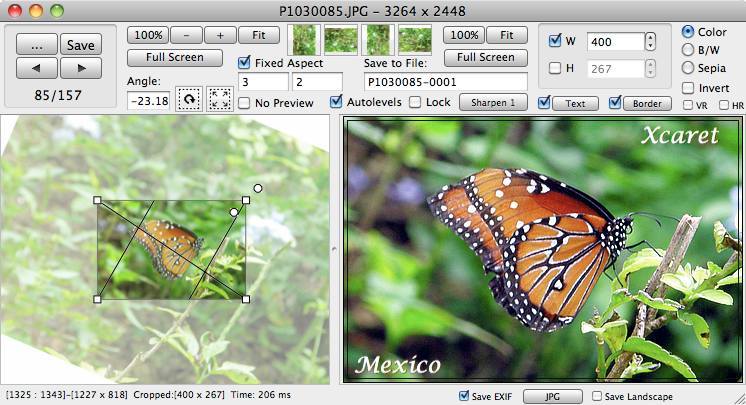The width and height of the screenshot is (746, 405).
Task: Go to next image arrow
Action: [x=81, y=68]
